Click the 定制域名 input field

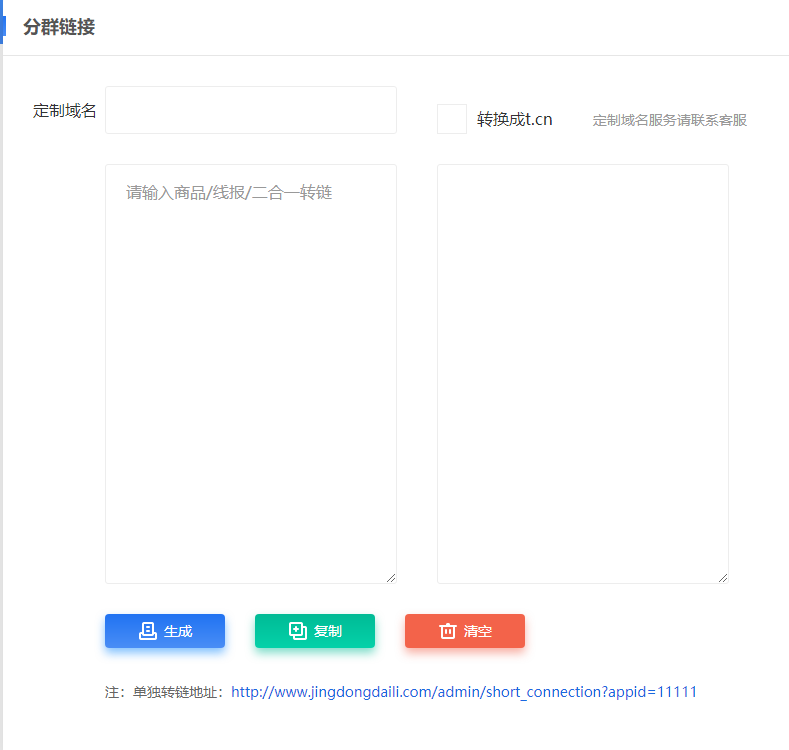[x=251, y=110]
